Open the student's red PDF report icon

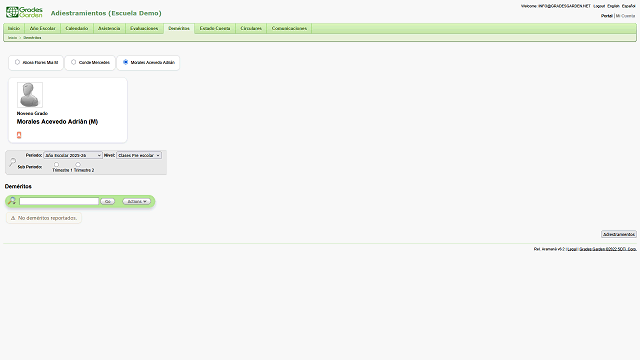19,135
